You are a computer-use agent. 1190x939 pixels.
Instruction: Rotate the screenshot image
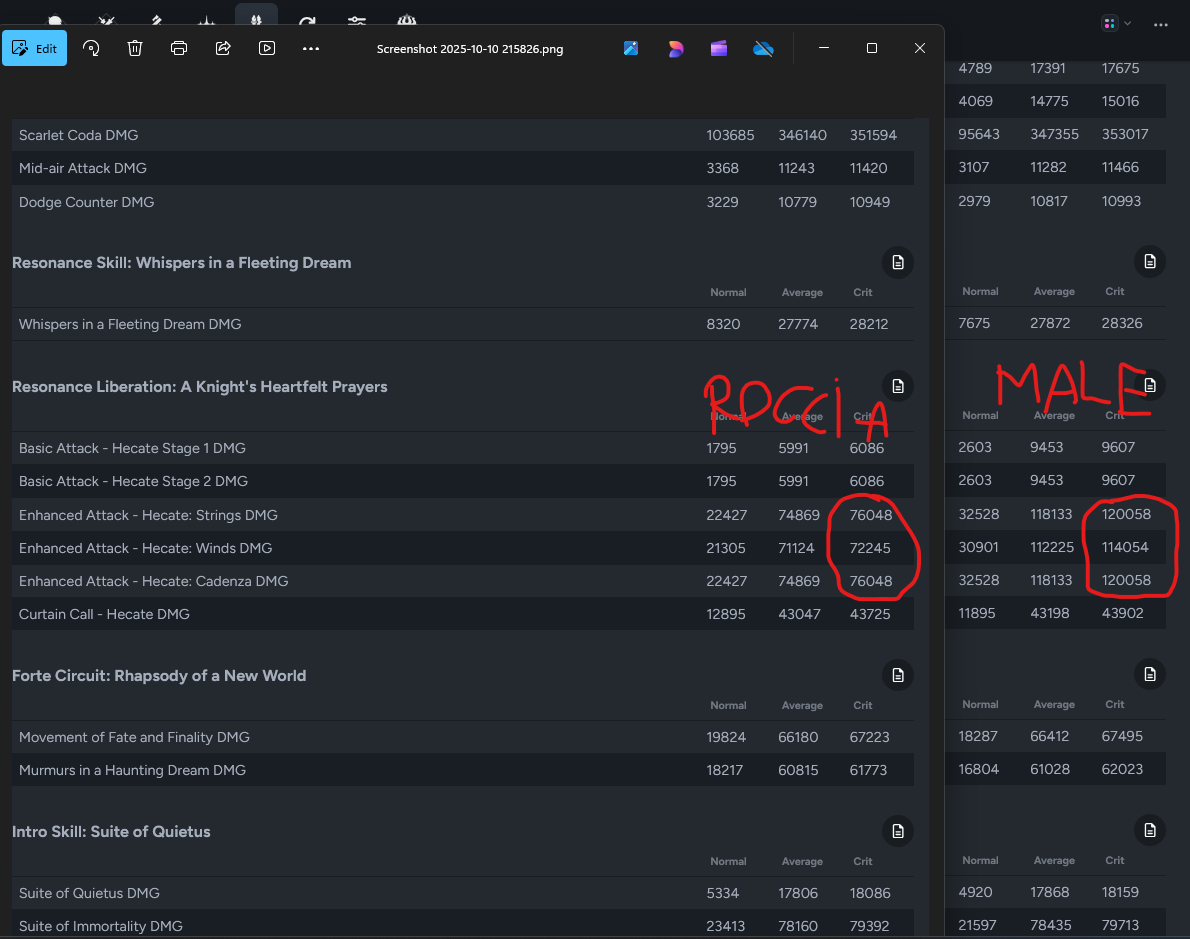point(91,48)
